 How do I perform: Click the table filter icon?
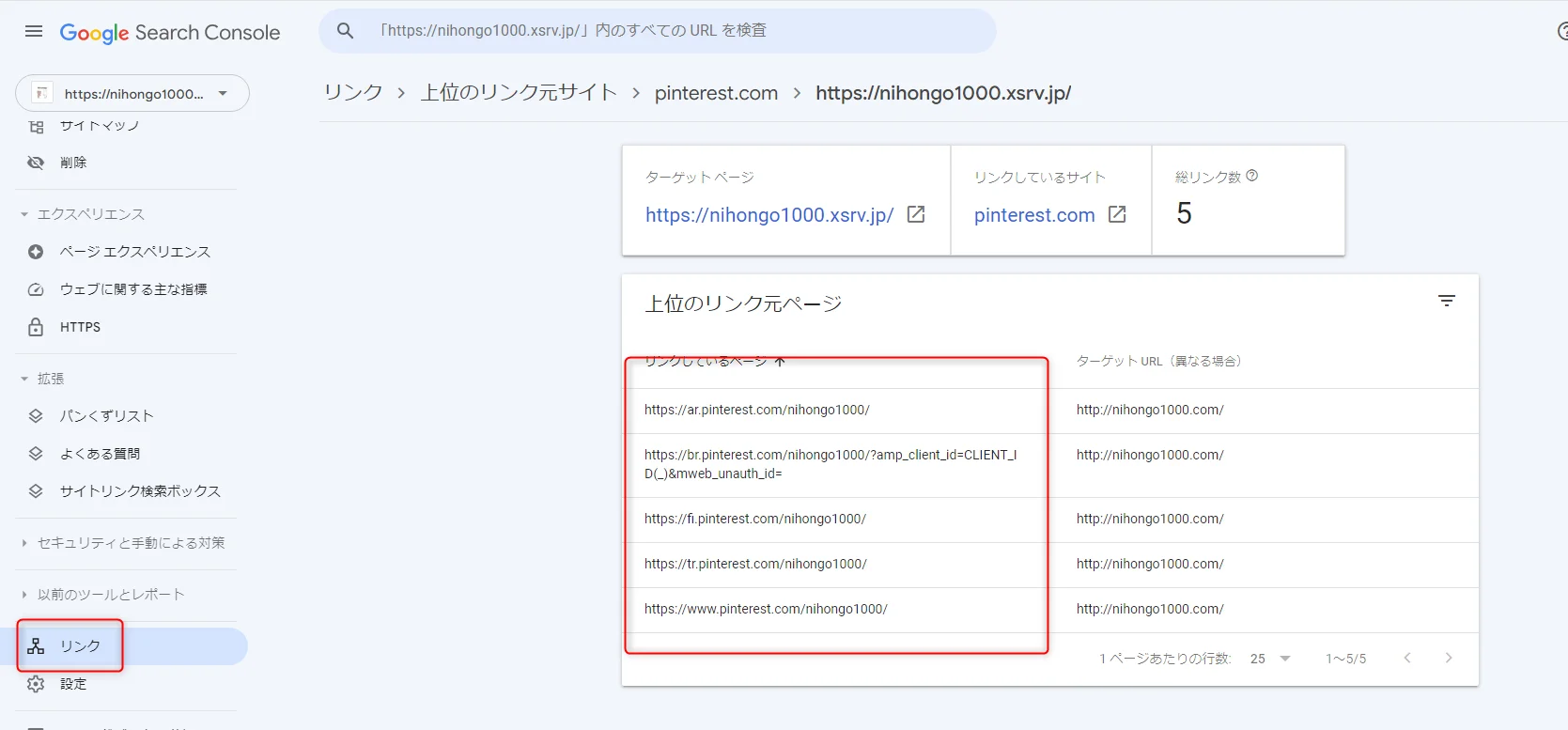[x=1447, y=301]
